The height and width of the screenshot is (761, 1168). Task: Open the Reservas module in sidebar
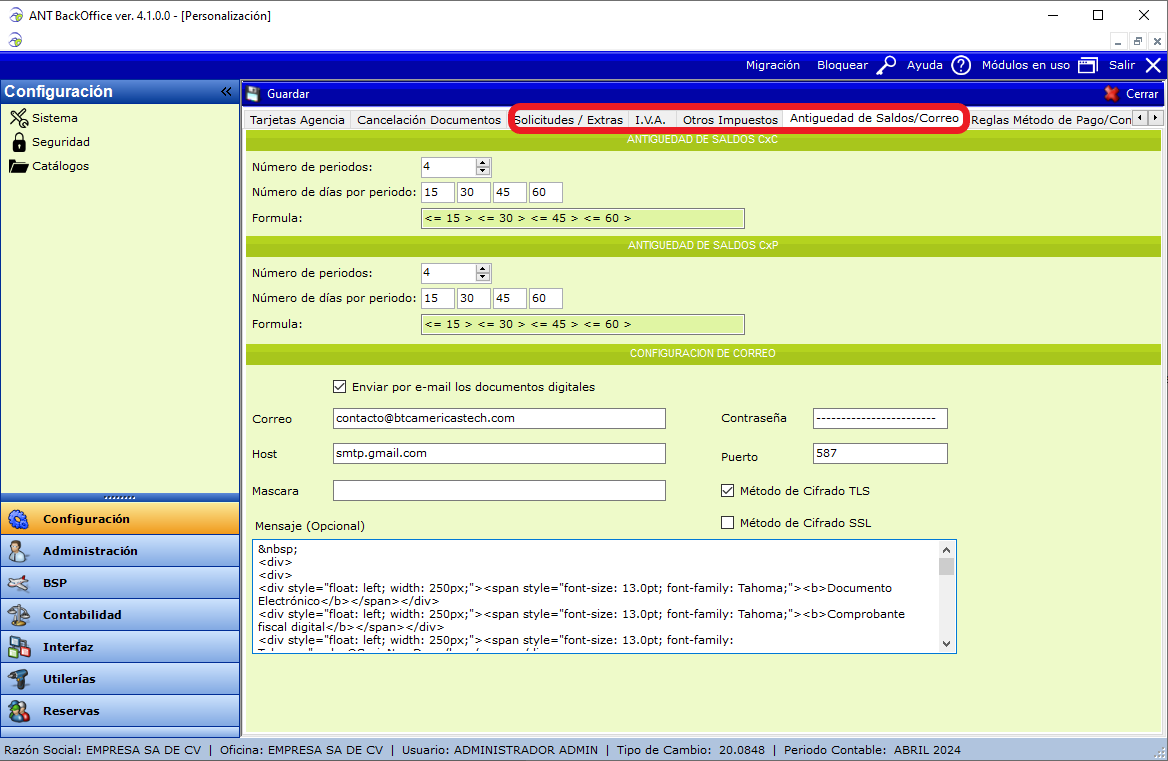[x=71, y=711]
